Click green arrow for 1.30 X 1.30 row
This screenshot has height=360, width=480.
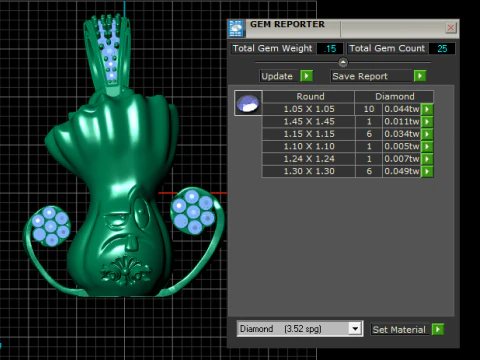(x=427, y=171)
